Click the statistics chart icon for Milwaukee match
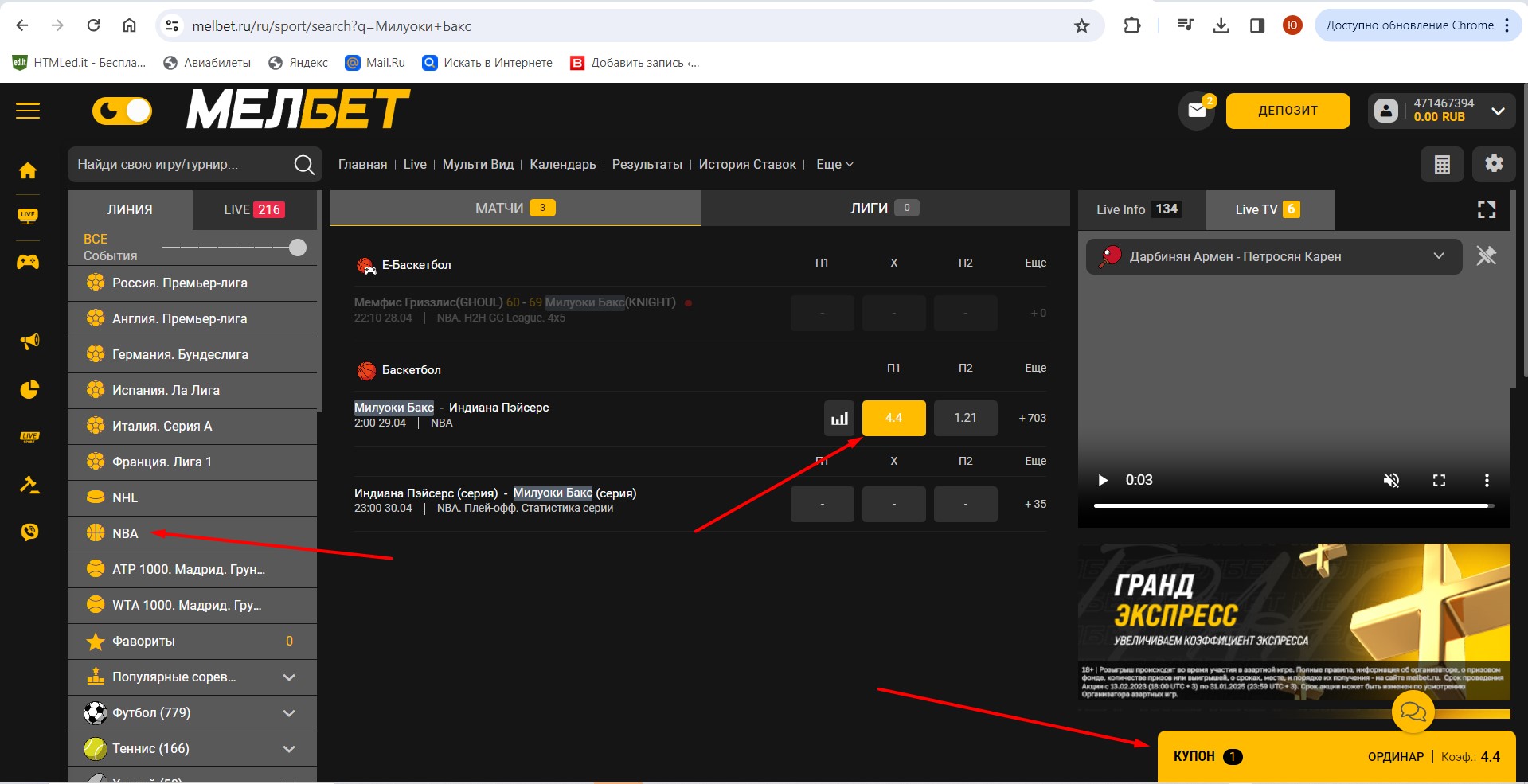The width and height of the screenshot is (1528, 784). click(839, 419)
